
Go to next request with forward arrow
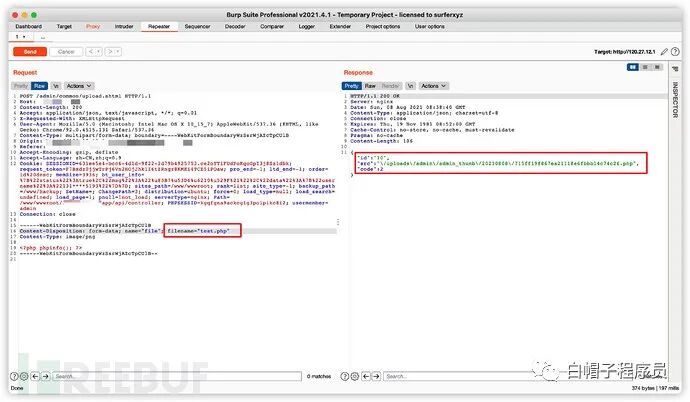coord(110,52)
